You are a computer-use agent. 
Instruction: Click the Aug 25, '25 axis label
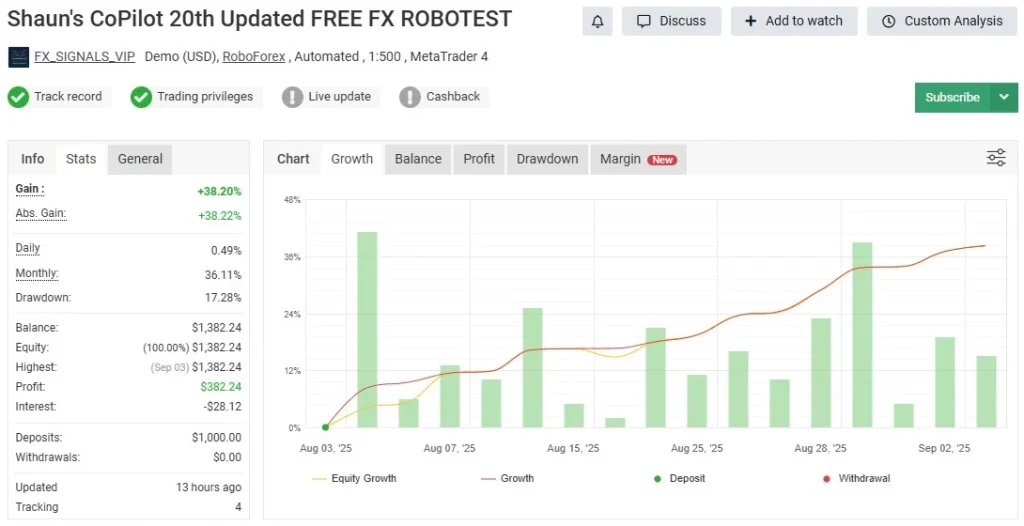(x=697, y=448)
